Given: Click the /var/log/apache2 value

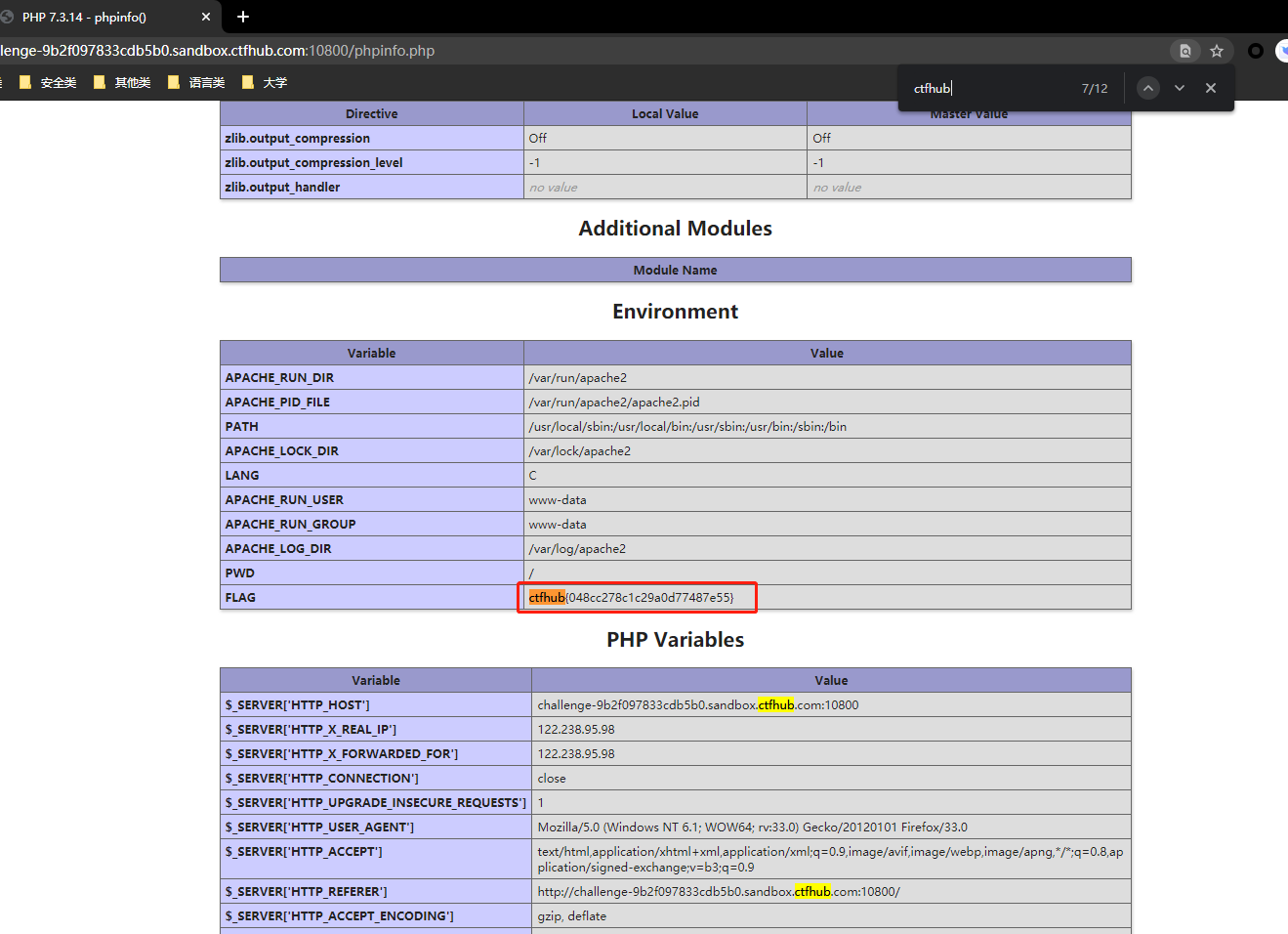Looking at the screenshot, I should click(577, 548).
